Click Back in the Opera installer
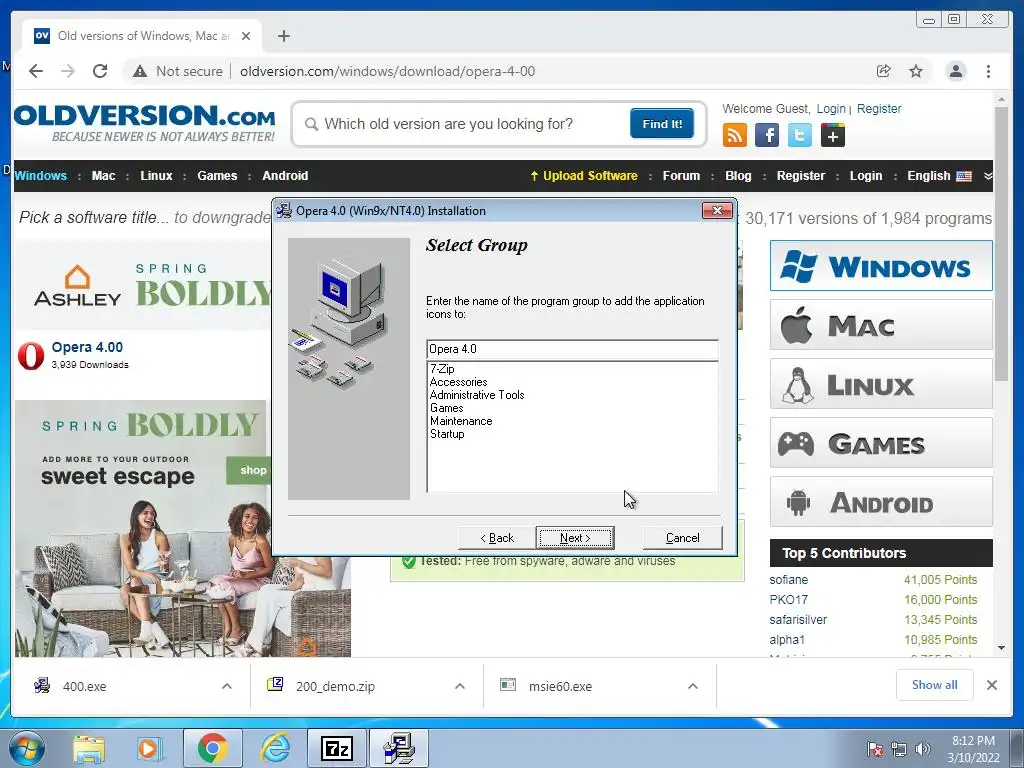Viewport: 1024px width, 768px height. coord(496,537)
